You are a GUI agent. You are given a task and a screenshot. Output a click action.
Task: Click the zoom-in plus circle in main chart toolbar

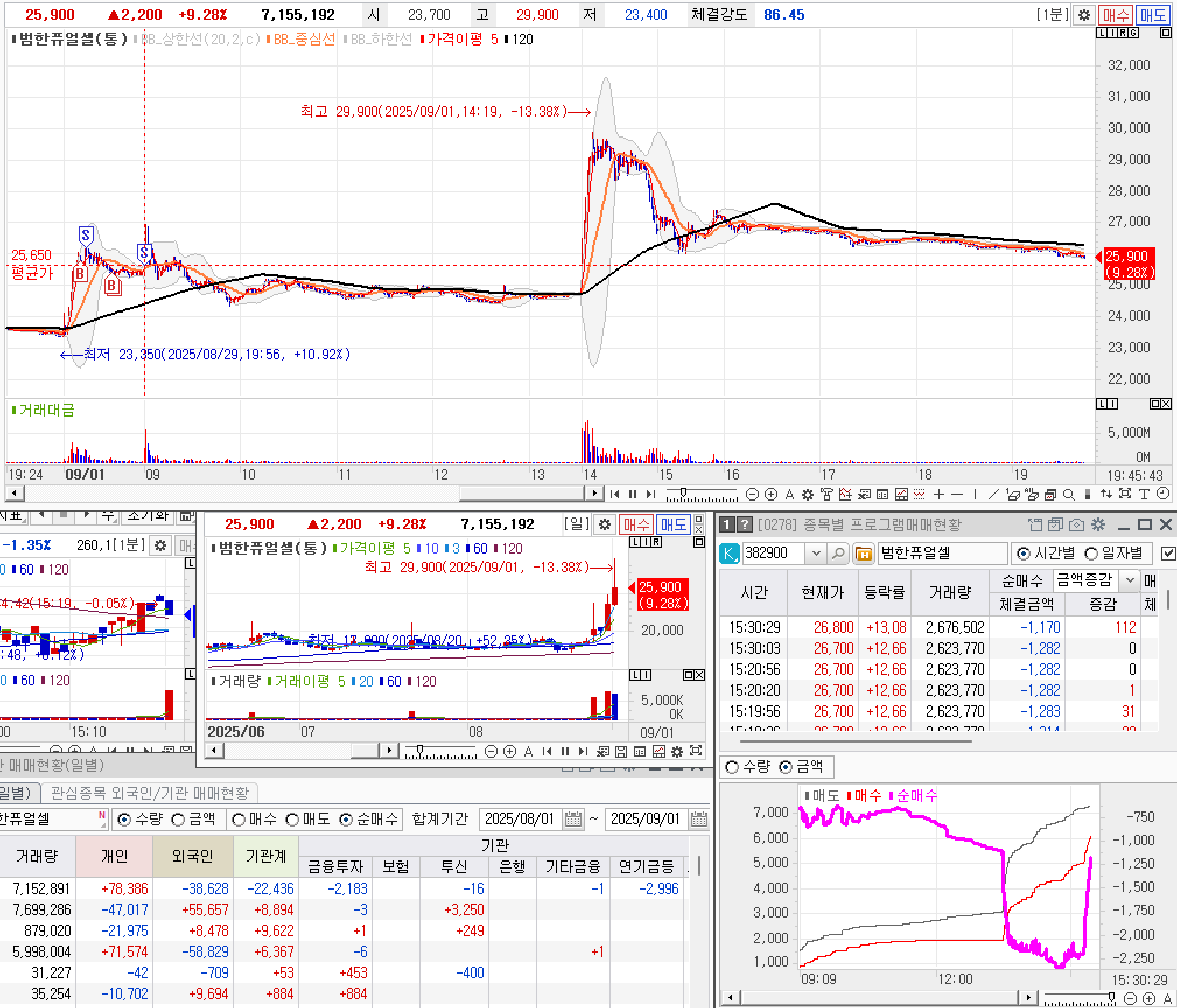tap(770, 495)
